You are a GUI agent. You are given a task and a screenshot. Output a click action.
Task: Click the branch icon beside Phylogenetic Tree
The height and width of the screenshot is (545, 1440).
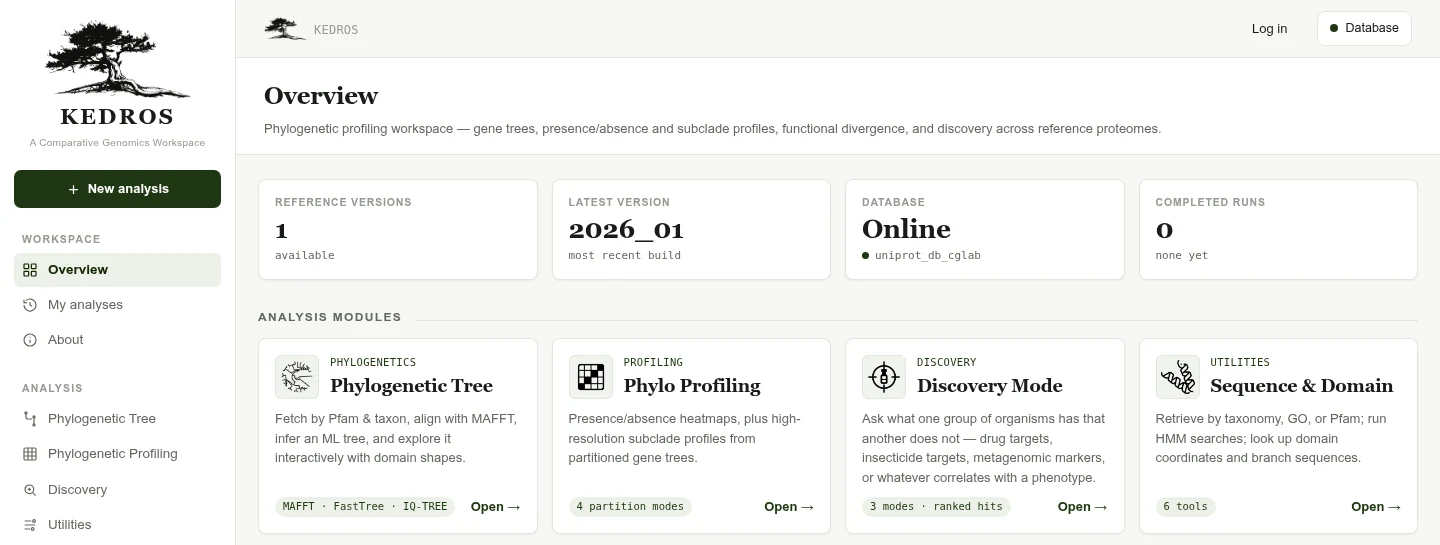point(30,419)
